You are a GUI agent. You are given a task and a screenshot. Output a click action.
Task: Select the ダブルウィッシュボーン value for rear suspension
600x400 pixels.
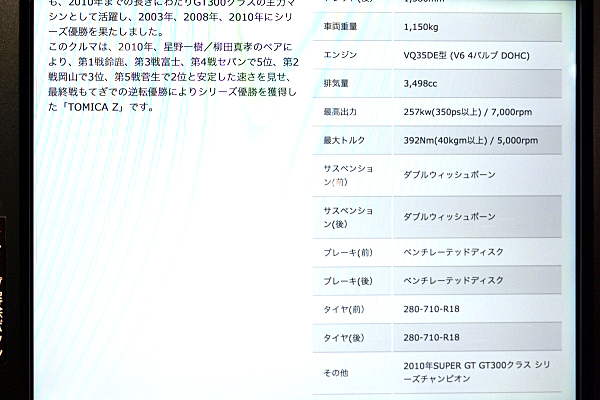tap(449, 216)
